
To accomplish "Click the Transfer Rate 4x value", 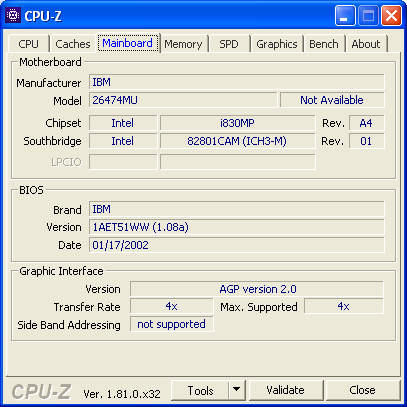I will 171,306.
